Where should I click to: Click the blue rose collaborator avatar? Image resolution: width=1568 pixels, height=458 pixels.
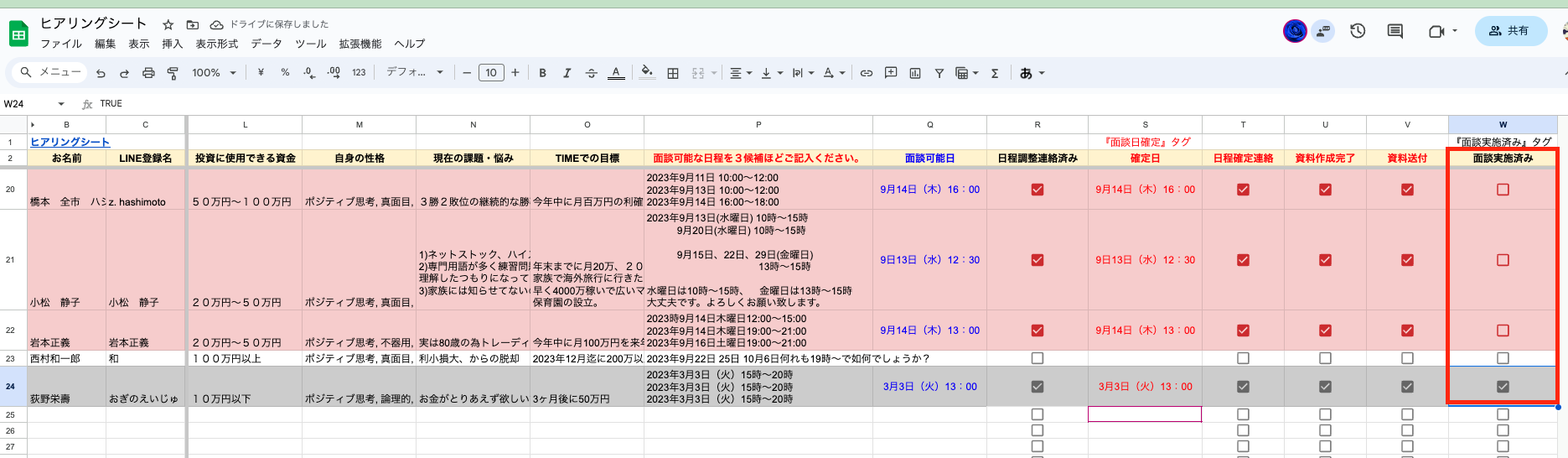point(1295,31)
